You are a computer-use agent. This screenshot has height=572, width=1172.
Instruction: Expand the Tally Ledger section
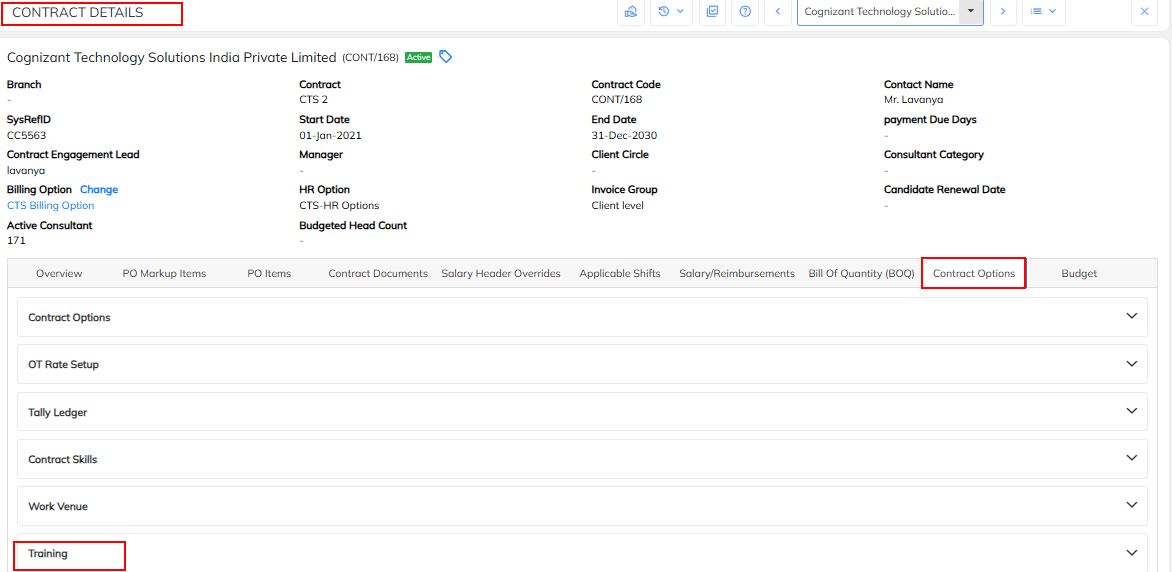(x=1131, y=411)
